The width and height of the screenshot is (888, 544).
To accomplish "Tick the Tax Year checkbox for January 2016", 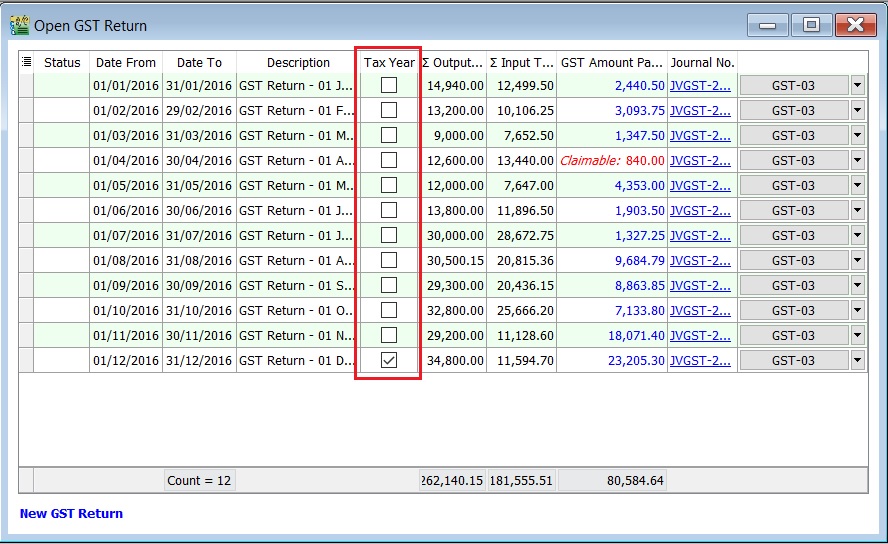I will click(x=389, y=86).
